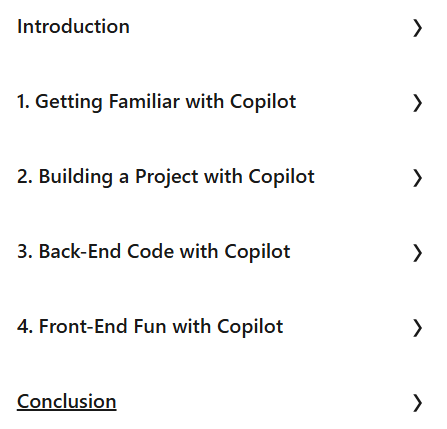447x429 pixels.
Task: Open the underlined Conclusion link
Action: coord(67,401)
